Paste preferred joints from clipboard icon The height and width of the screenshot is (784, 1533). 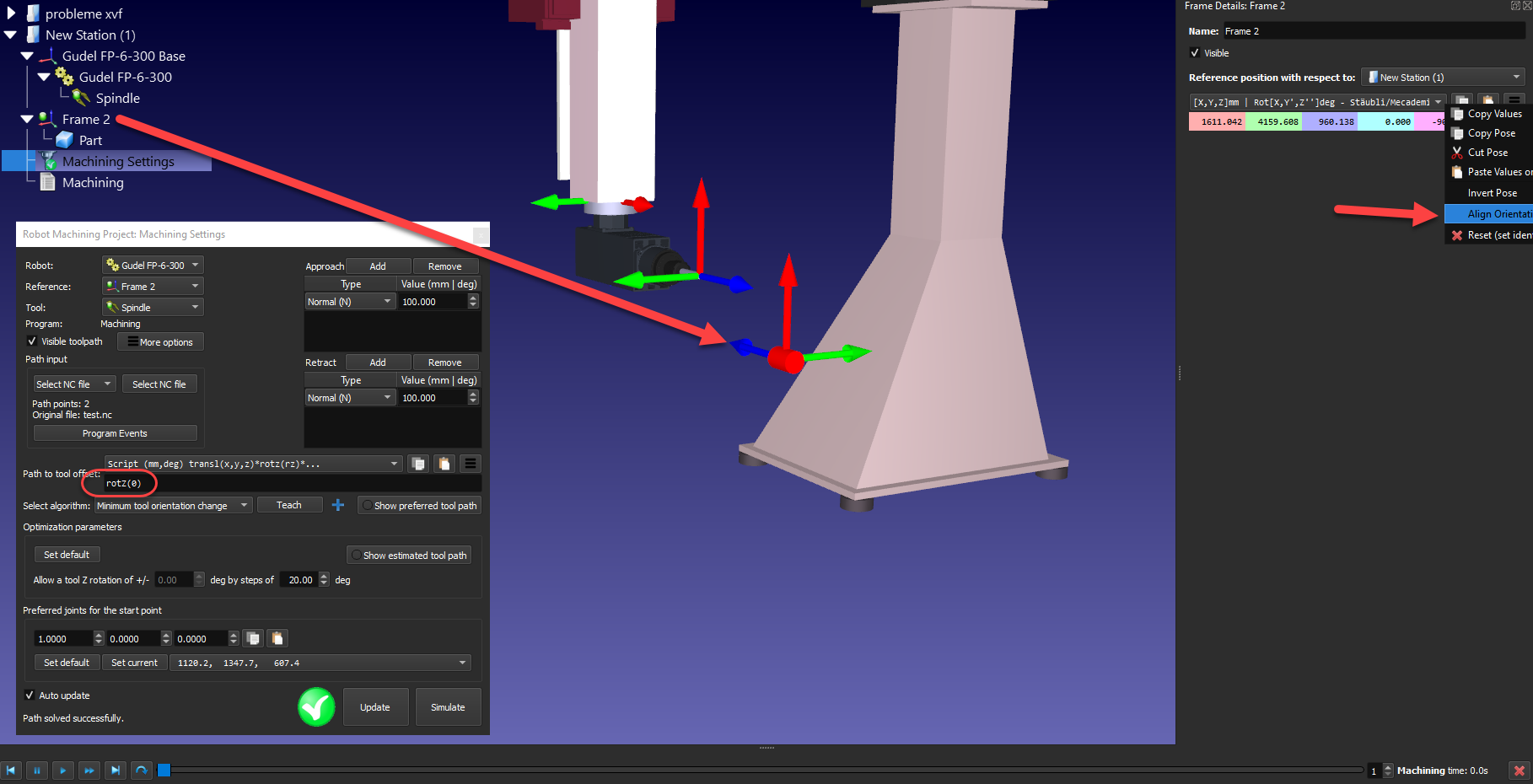[x=277, y=638]
